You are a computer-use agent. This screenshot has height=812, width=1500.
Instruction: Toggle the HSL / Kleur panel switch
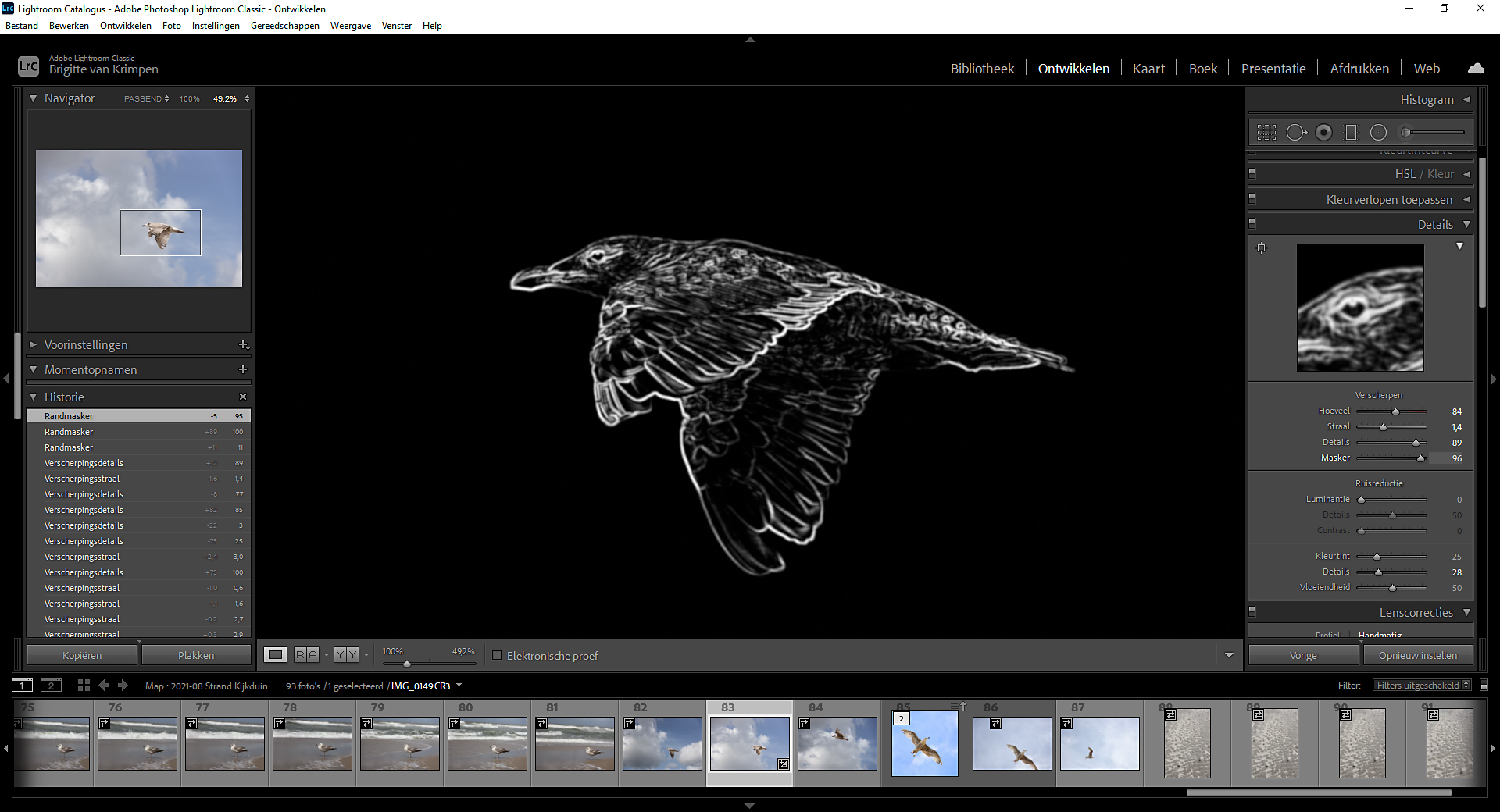(1252, 173)
